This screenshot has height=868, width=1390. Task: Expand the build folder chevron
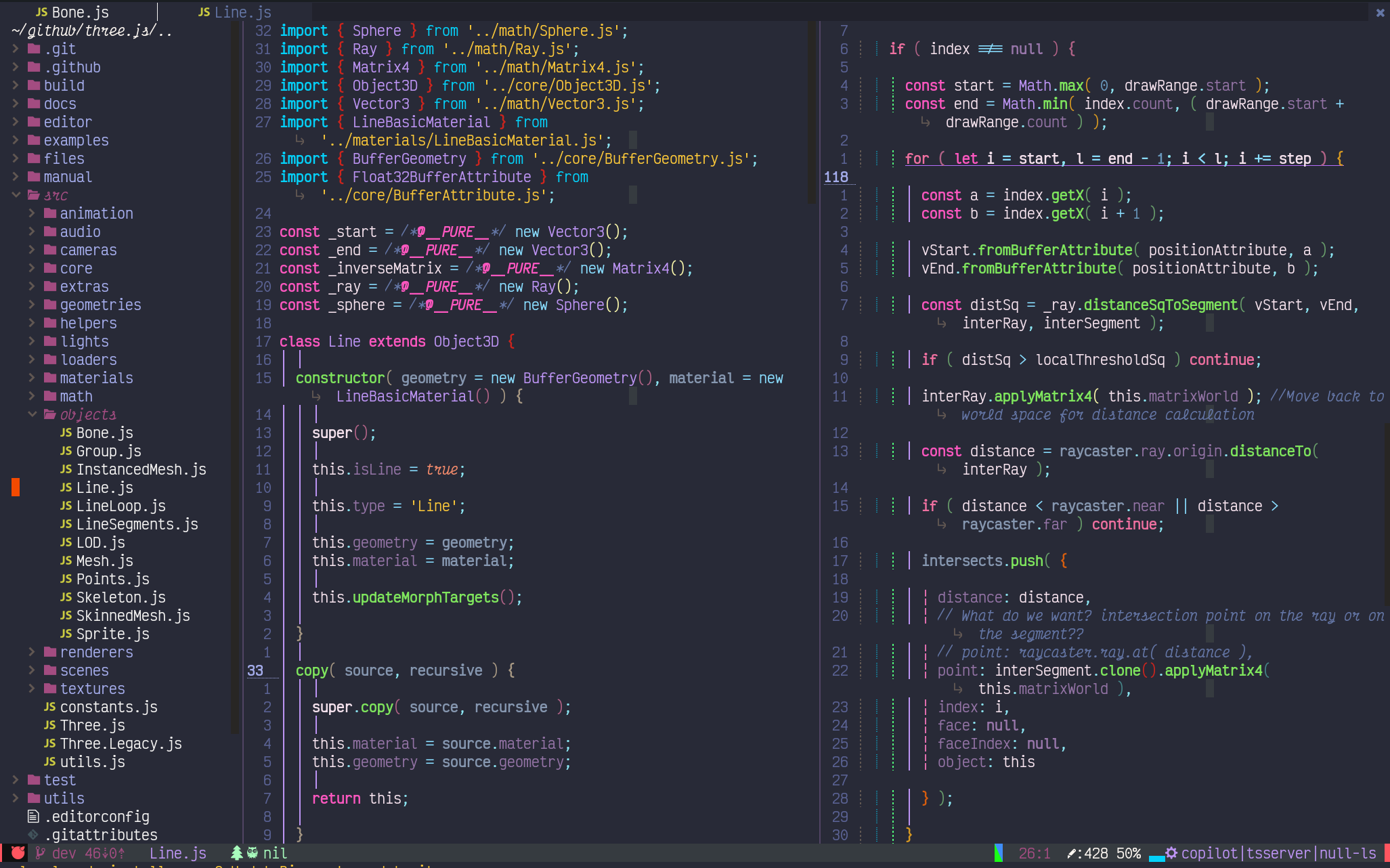tap(16, 85)
